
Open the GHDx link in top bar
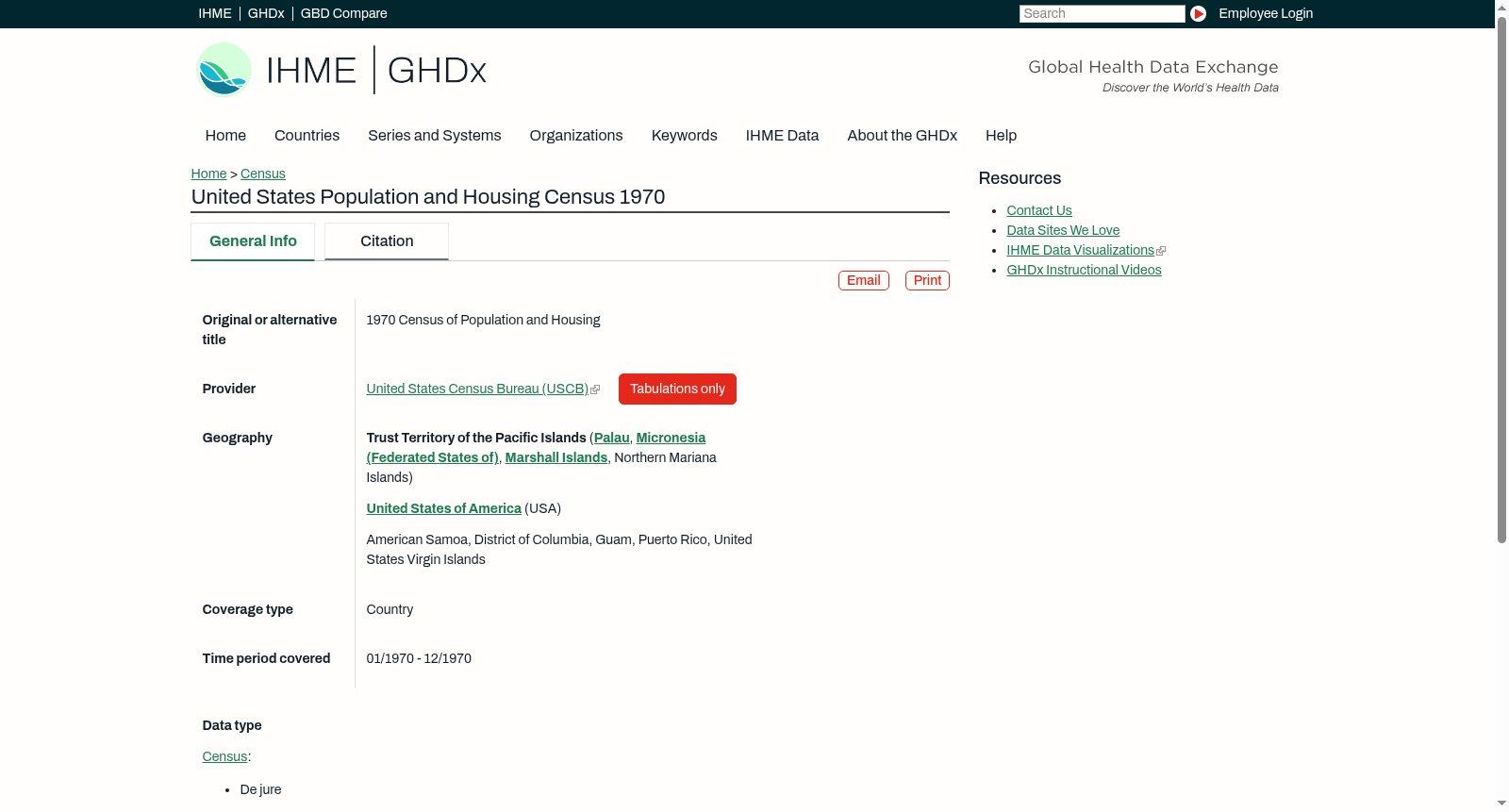point(266,13)
